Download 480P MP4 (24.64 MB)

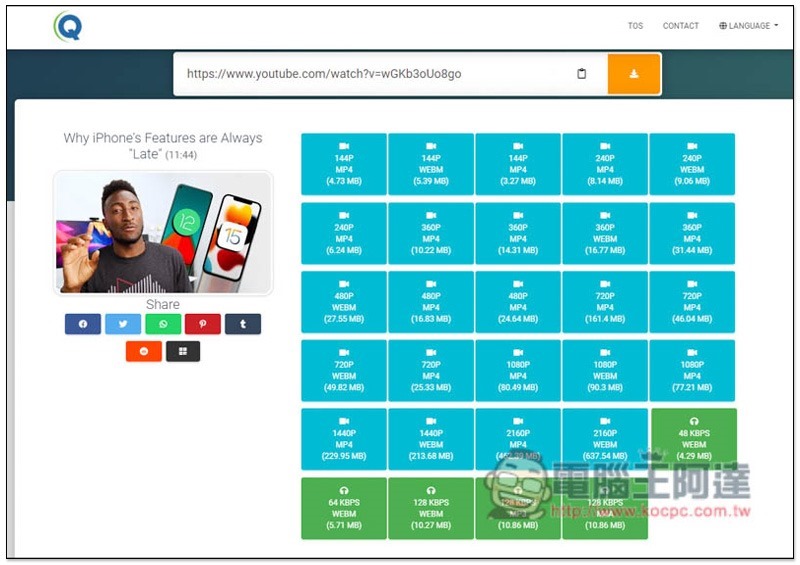(x=518, y=302)
